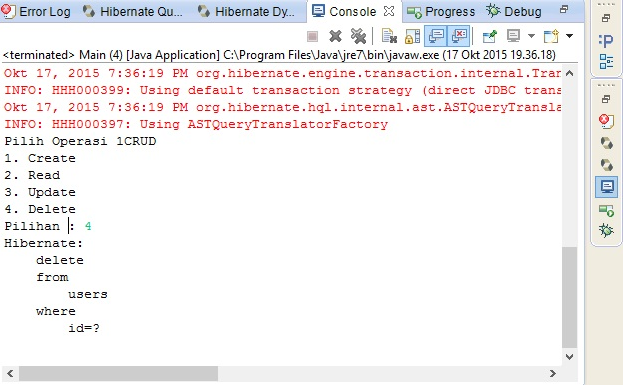Click the console scroll down arrow
623x385 pixels.
point(569,356)
